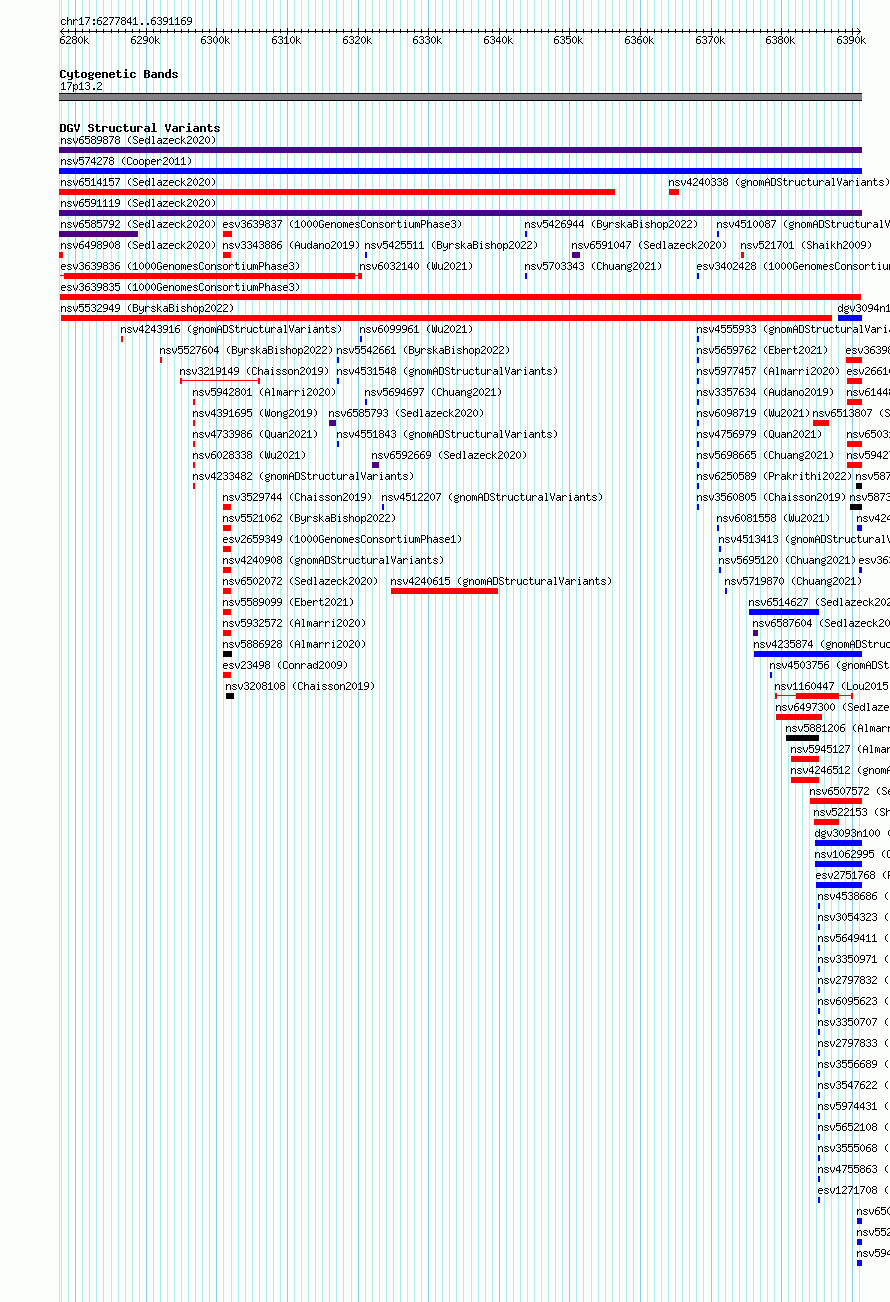
Task: Click the nsv574278 (Cooper2011) variant label
Action: click(126, 161)
